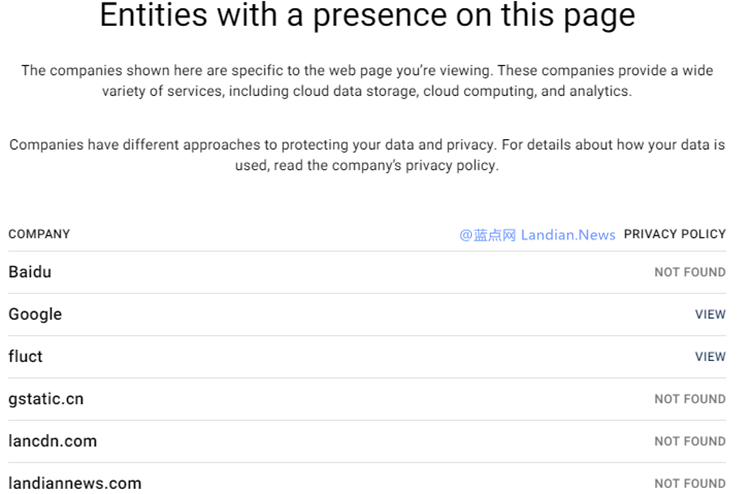Click the Baidu company name
The height and width of the screenshot is (494, 751).
pyautogui.click(x=30, y=272)
